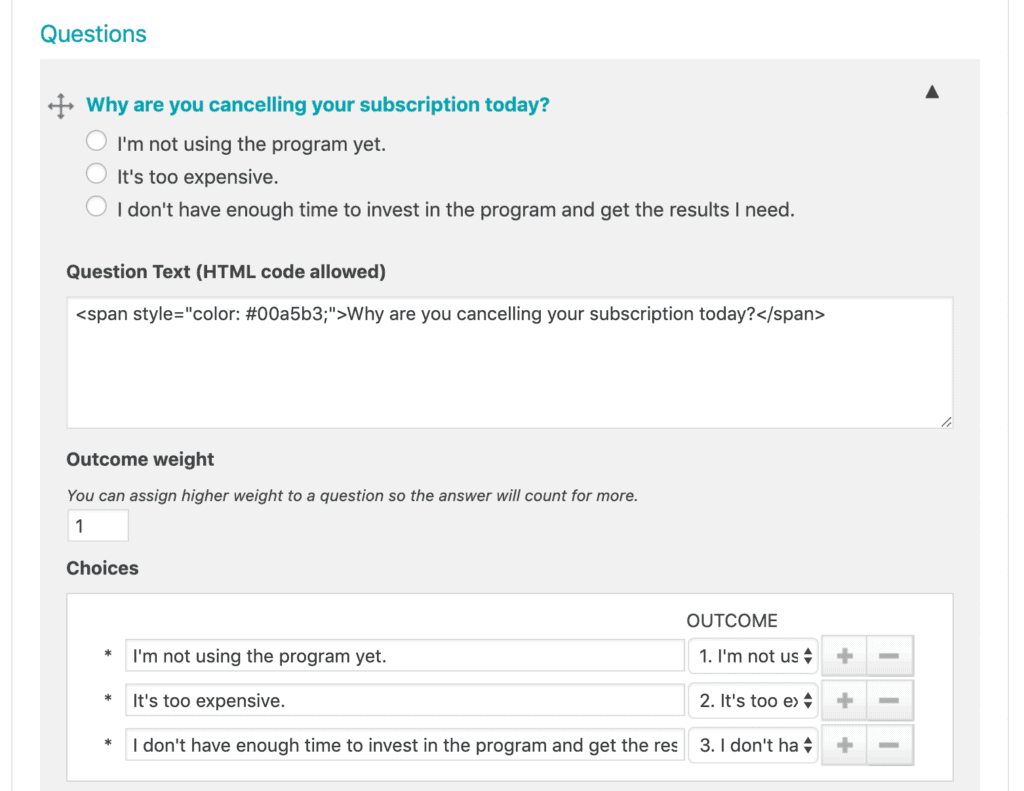Pick the "I don't have enough time" option

(x=96, y=206)
